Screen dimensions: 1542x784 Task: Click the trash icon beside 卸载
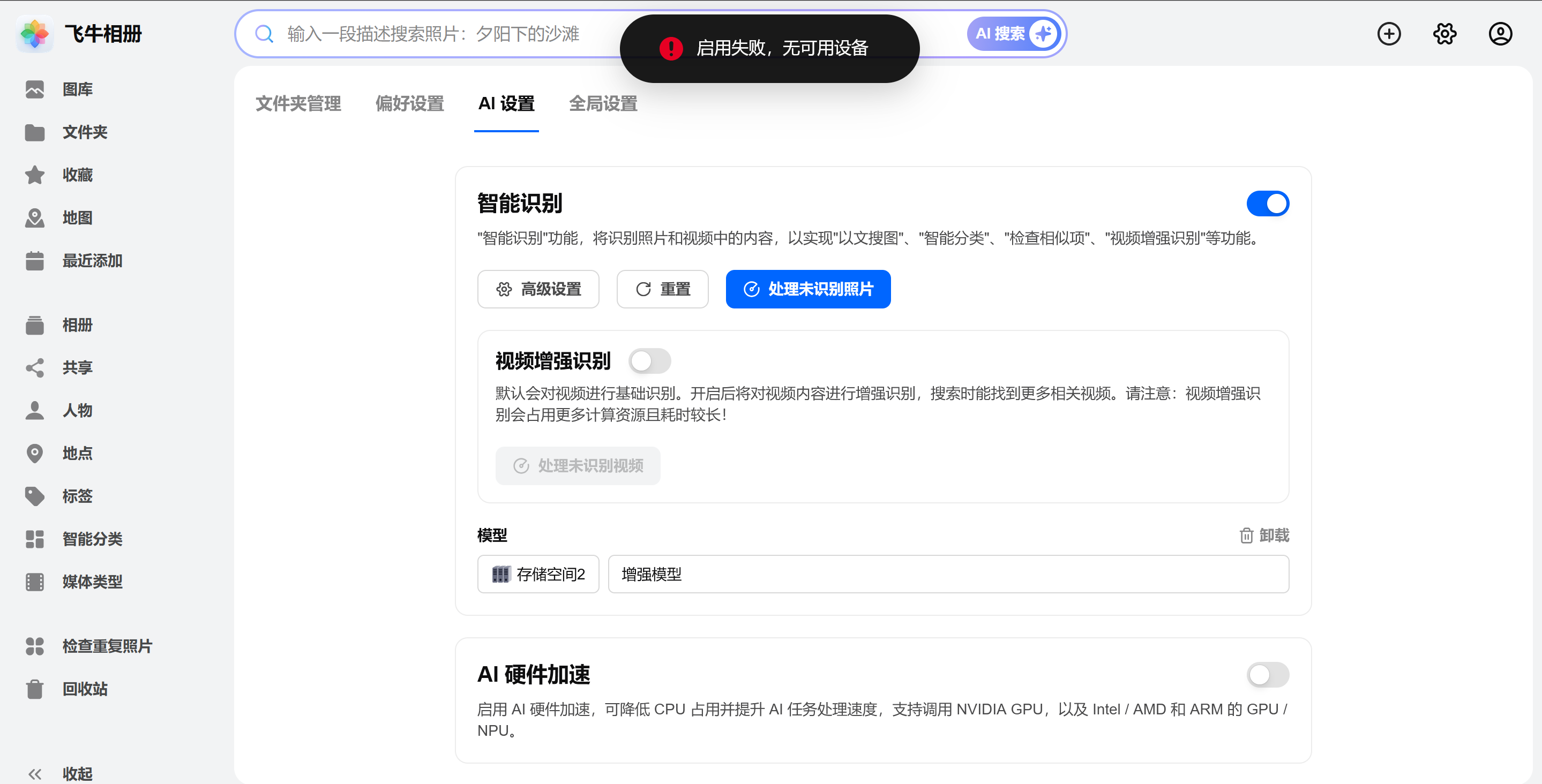pos(1246,536)
